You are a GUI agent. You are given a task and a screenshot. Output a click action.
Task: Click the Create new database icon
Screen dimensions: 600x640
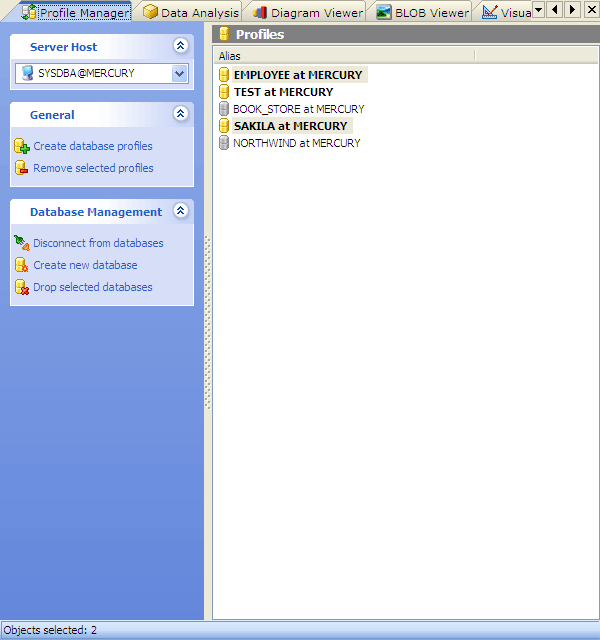22,265
